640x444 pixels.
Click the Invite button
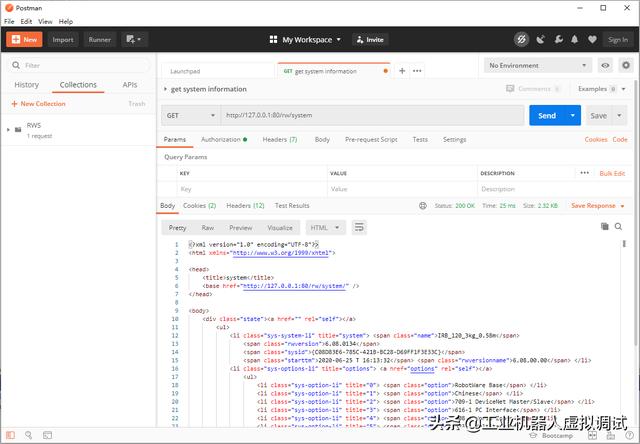tap(370, 40)
